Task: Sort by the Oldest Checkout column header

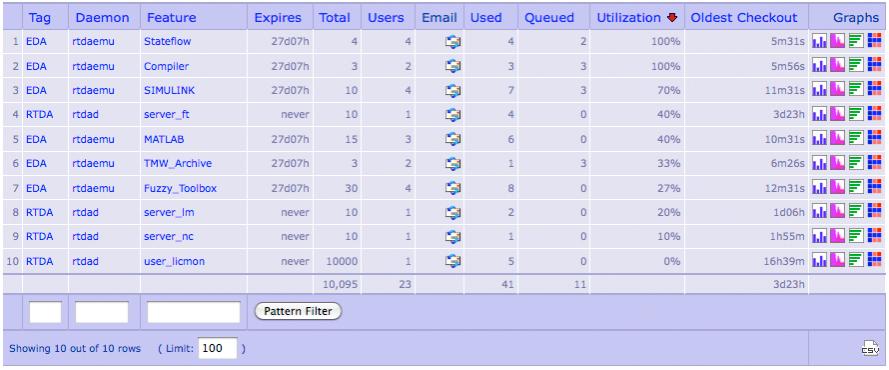Action: pos(744,18)
